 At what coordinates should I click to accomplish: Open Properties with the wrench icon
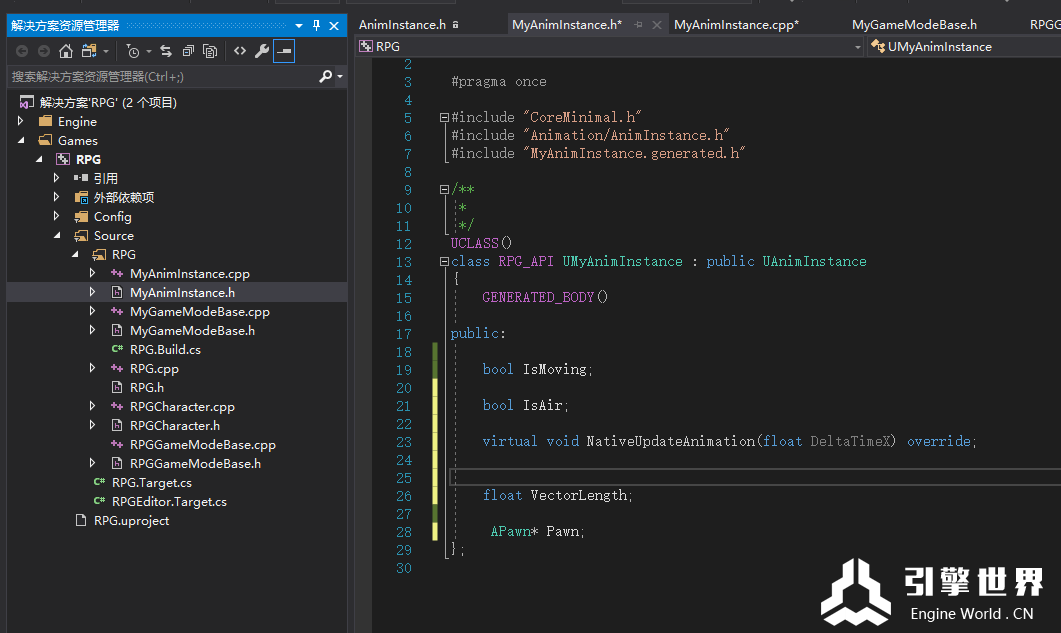(x=262, y=51)
